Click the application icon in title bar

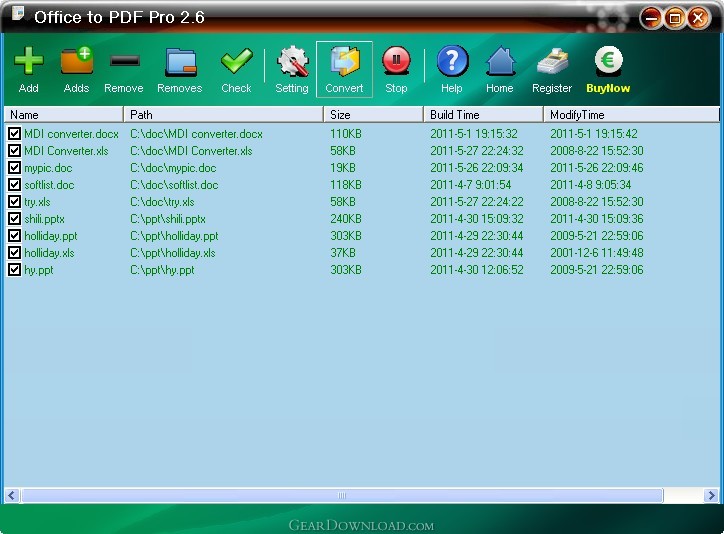pyautogui.click(x=18, y=12)
